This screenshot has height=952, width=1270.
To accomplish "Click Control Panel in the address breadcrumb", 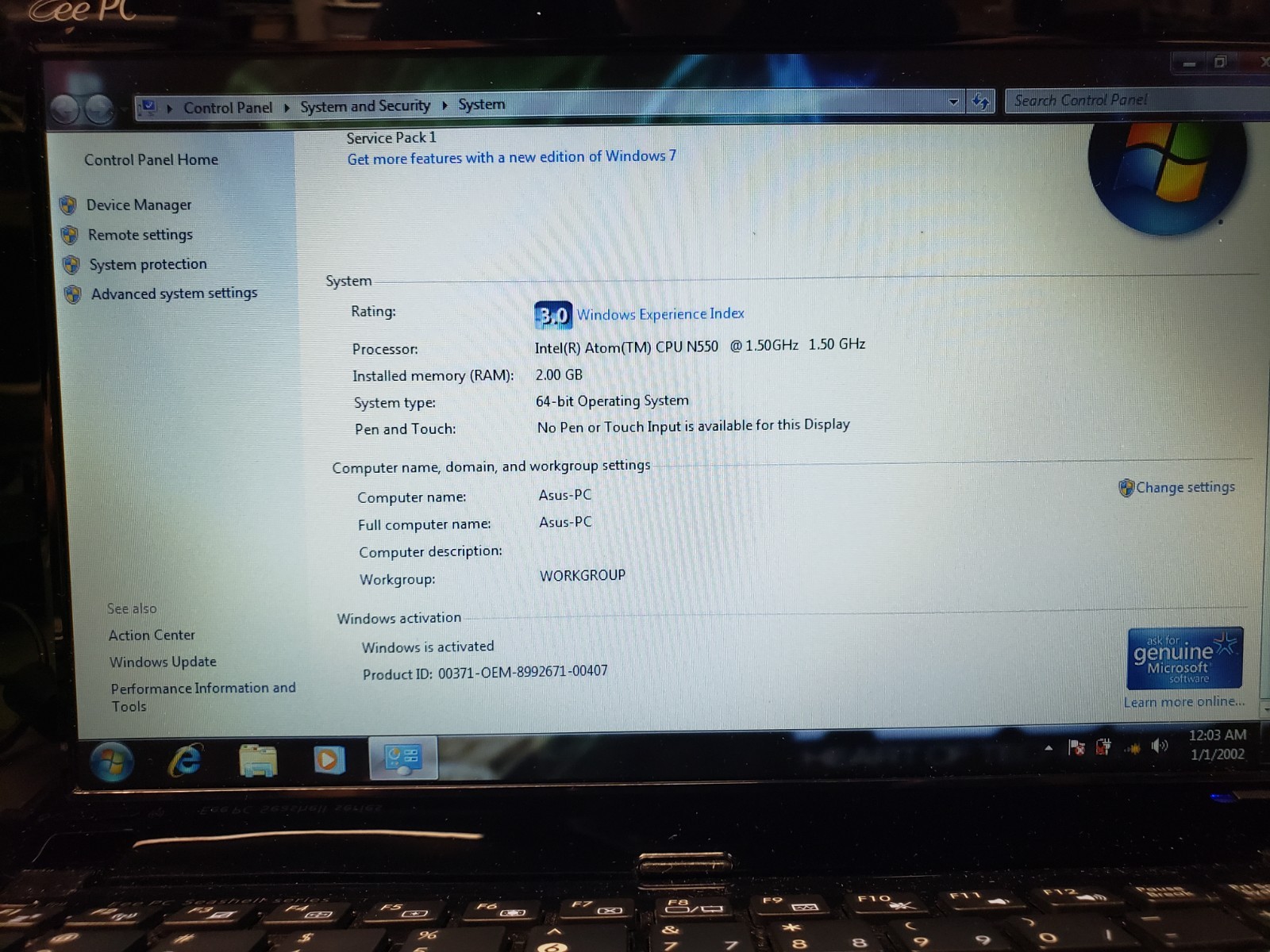I will [x=228, y=107].
